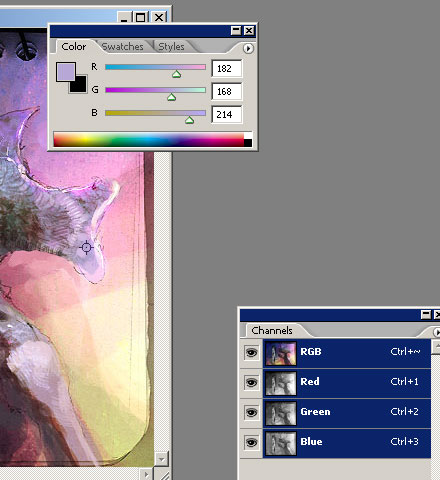Select the Green channel row
Screen dimensions: 440x480
pos(347,413)
